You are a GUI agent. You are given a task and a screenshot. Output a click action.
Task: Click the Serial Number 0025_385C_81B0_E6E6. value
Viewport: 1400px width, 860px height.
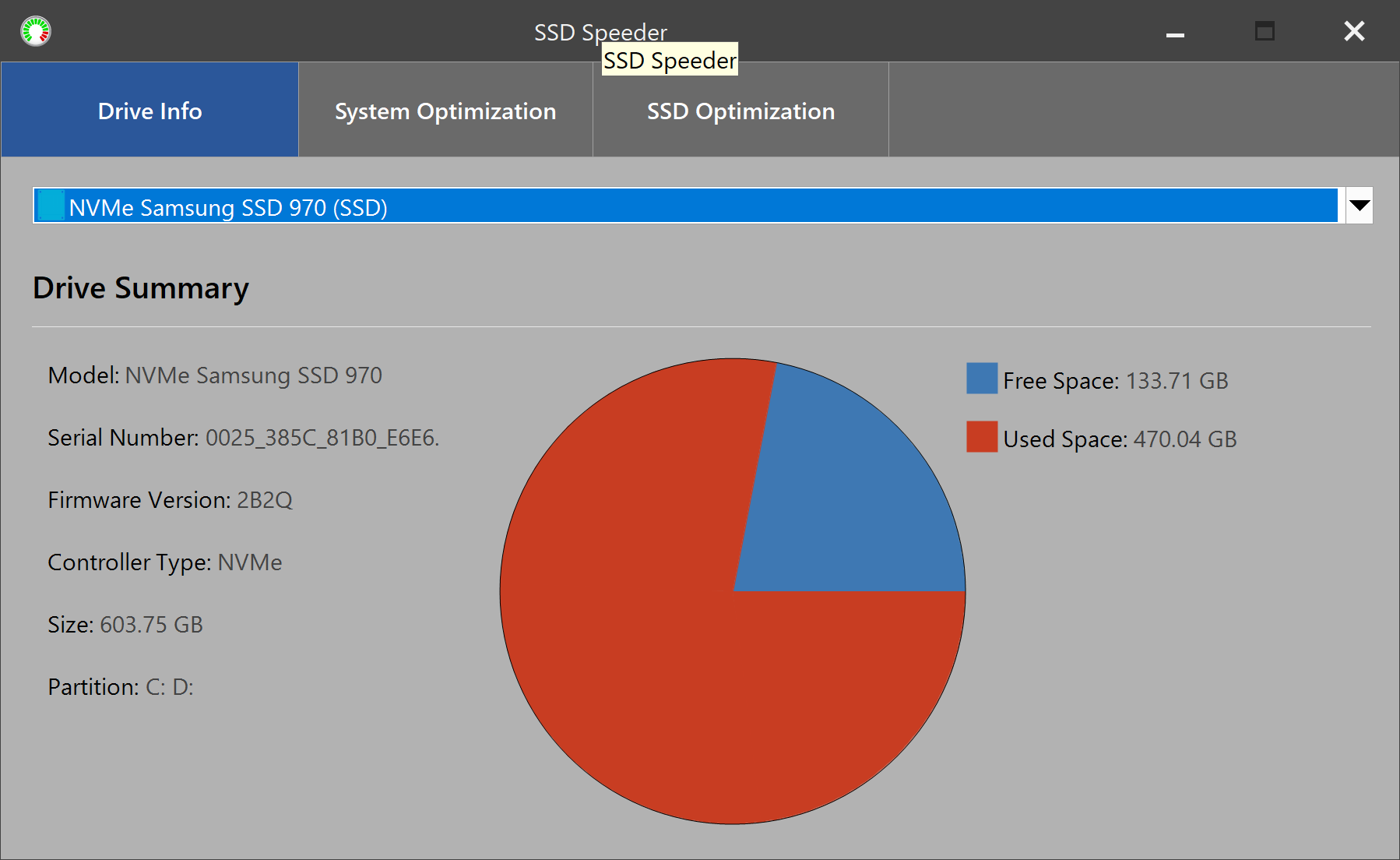click(x=322, y=438)
